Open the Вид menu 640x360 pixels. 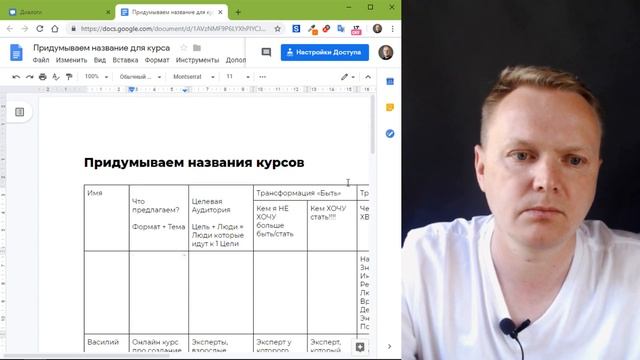coord(100,60)
